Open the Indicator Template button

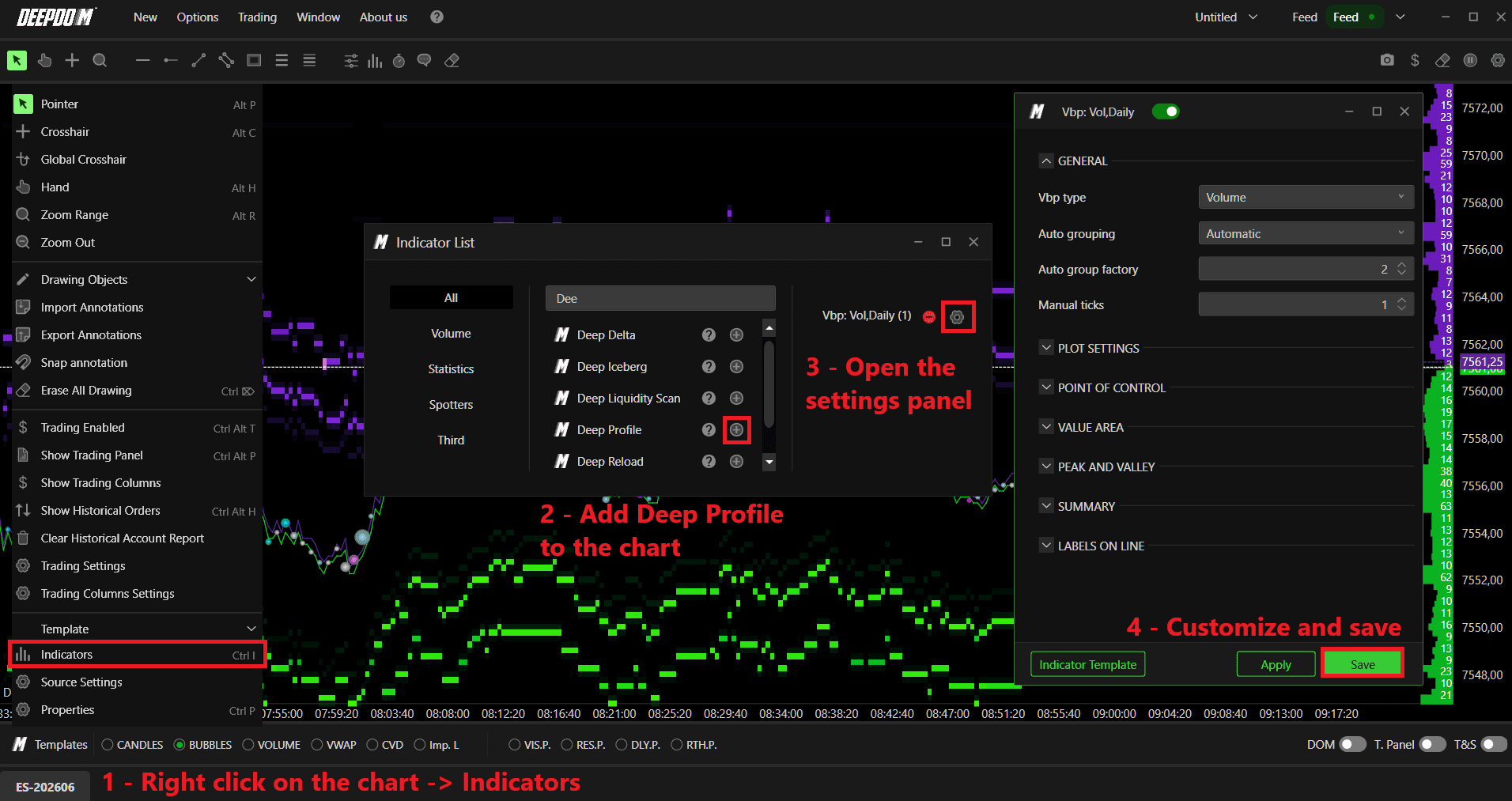tap(1087, 664)
